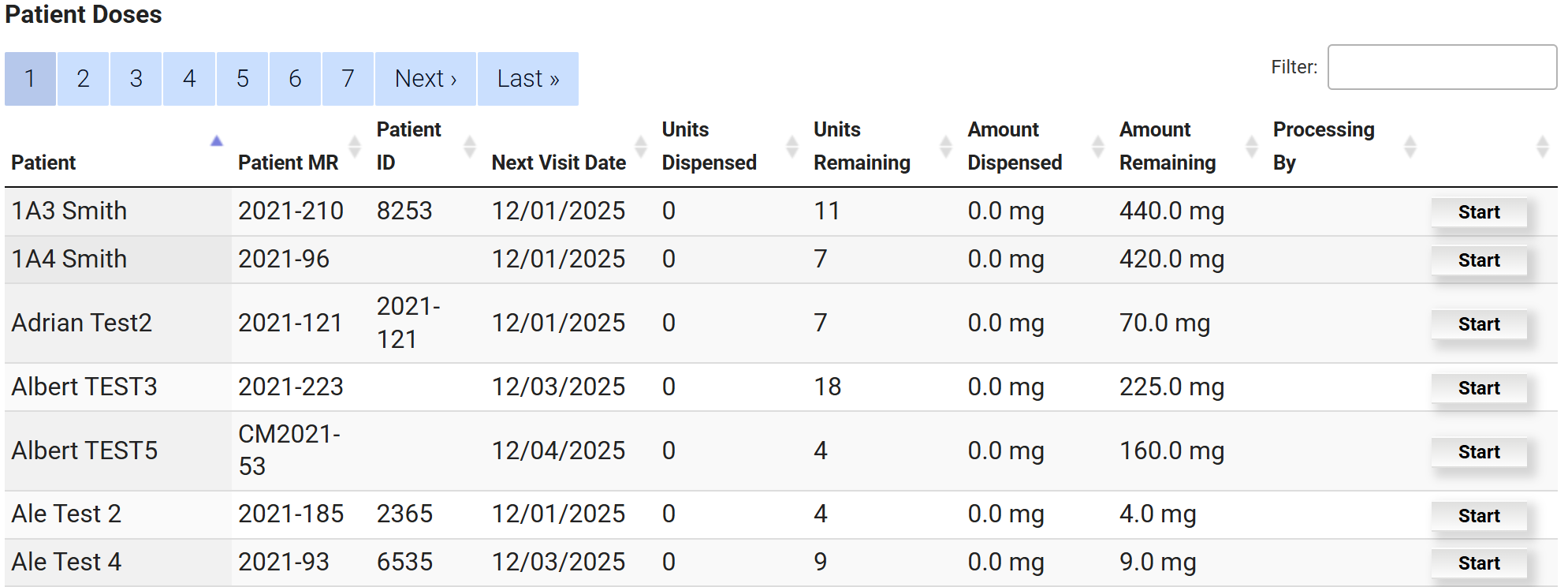The image size is (1568, 587).
Task: Jump to the Last page
Action: (x=527, y=79)
